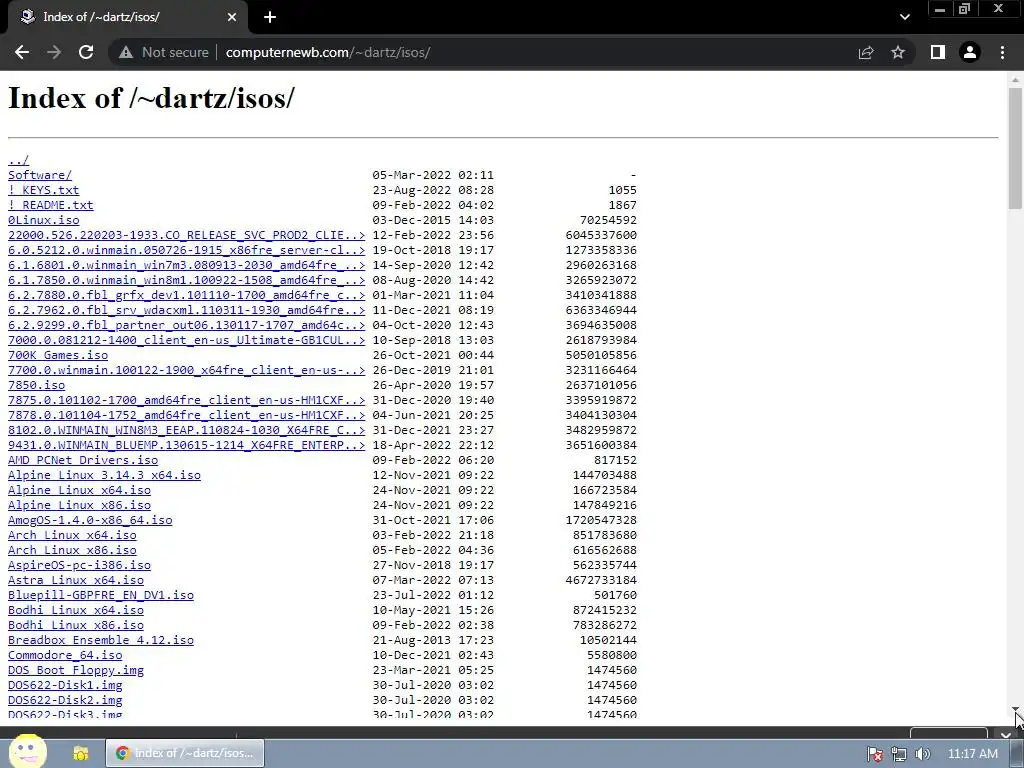Download Bluepill-GBPFRE_EN_DV1.iso
1024x768 pixels.
pyautogui.click(x=101, y=596)
